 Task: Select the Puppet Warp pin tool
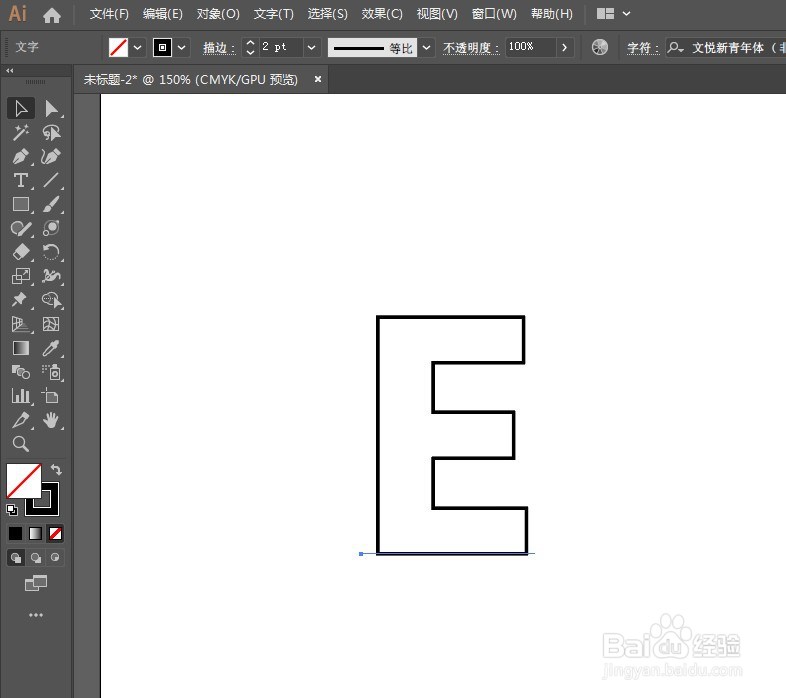(x=21, y=300)
